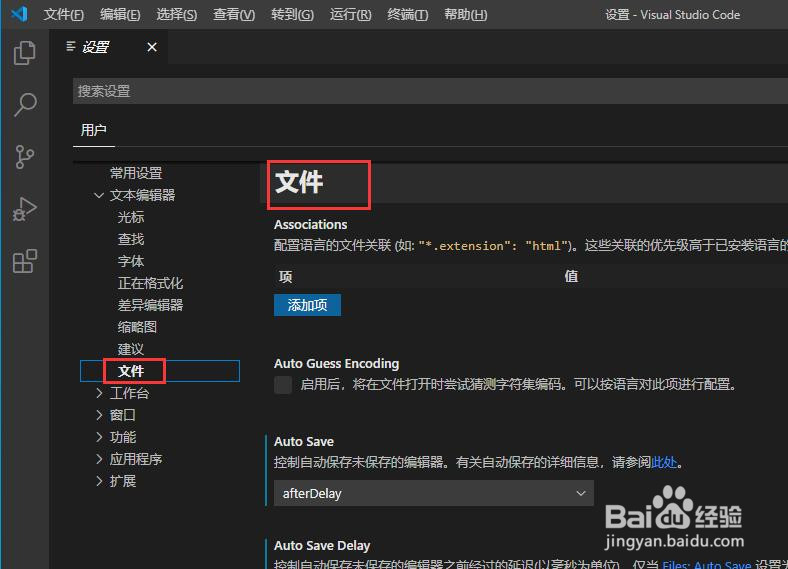
Task: Follow the Files: Auto Save link
Action: pos(706,565)
